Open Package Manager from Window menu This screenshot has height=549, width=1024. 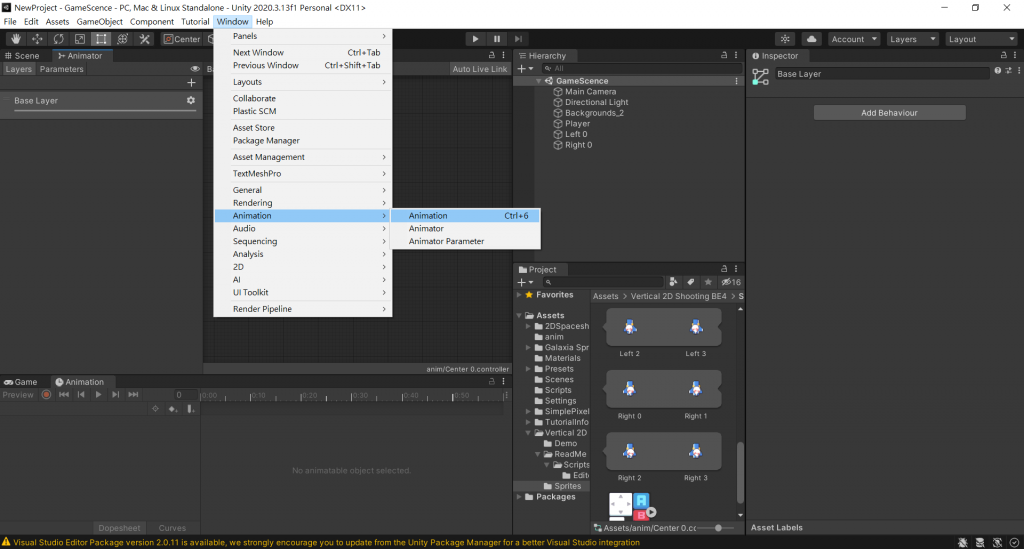303,140
